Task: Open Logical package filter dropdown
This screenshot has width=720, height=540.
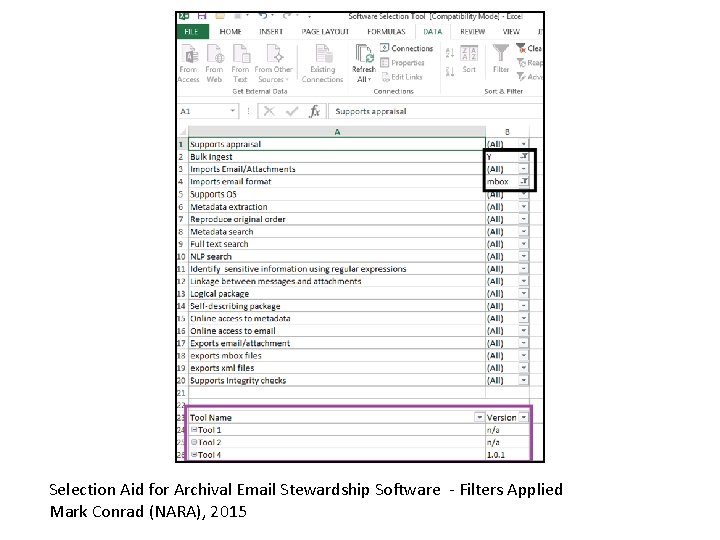Action: pos(523,293)
